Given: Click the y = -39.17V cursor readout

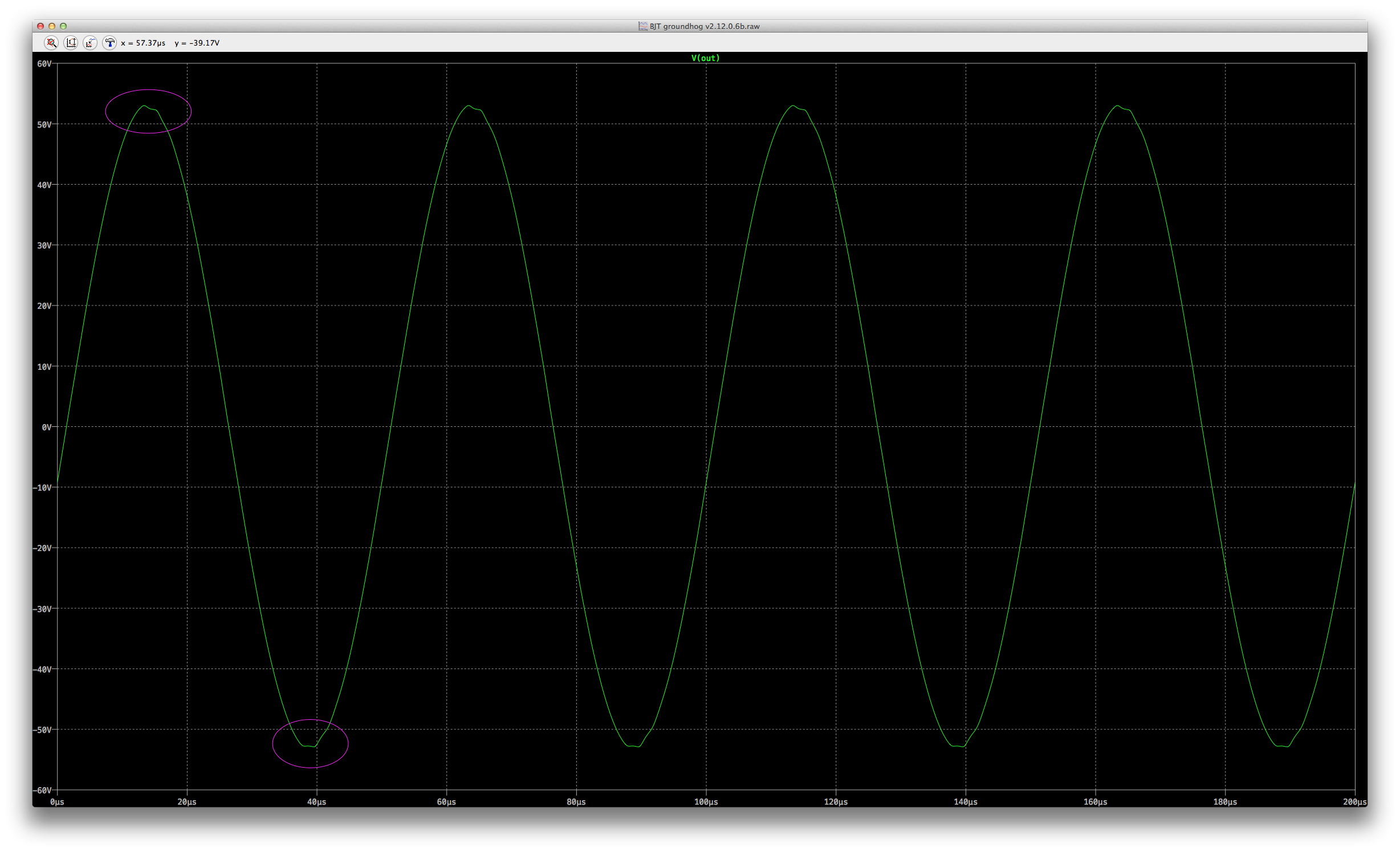Looking at the screenshot, I should pos(197,43).
